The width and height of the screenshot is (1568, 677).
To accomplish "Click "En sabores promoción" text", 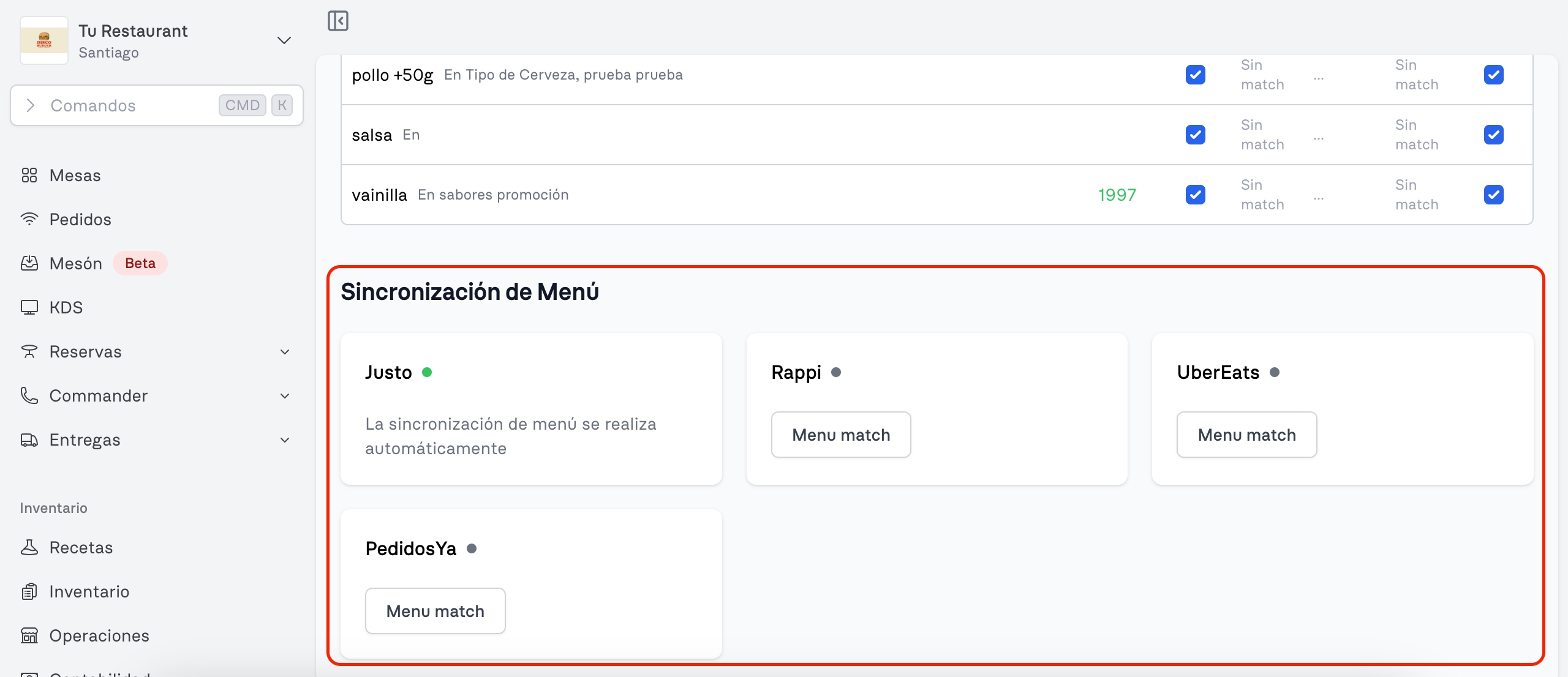I will pyautogui.click(x=493, y=195).
